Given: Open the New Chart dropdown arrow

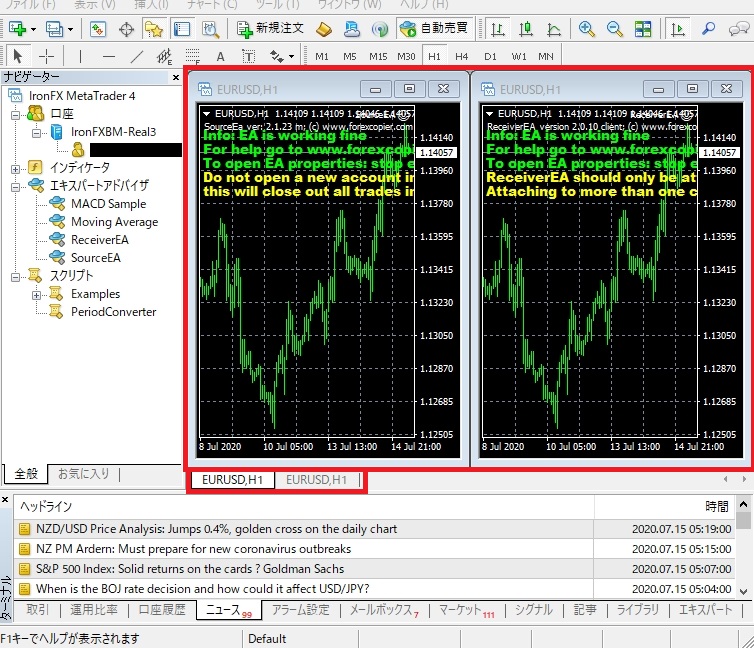Looking at the screenshot, I should 34,30.
